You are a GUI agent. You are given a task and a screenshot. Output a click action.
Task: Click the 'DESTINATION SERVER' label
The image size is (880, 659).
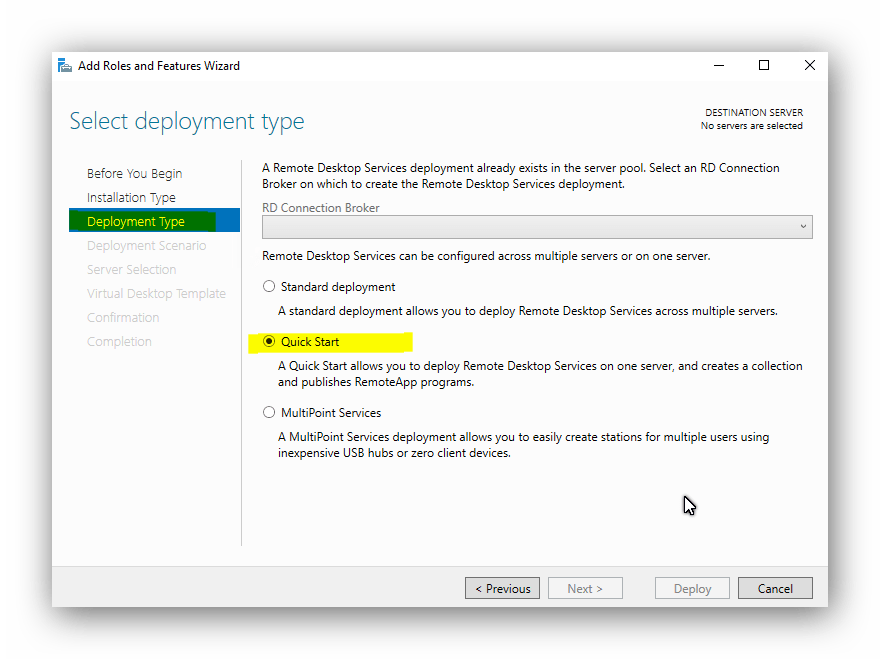click(x=754, y=112)
